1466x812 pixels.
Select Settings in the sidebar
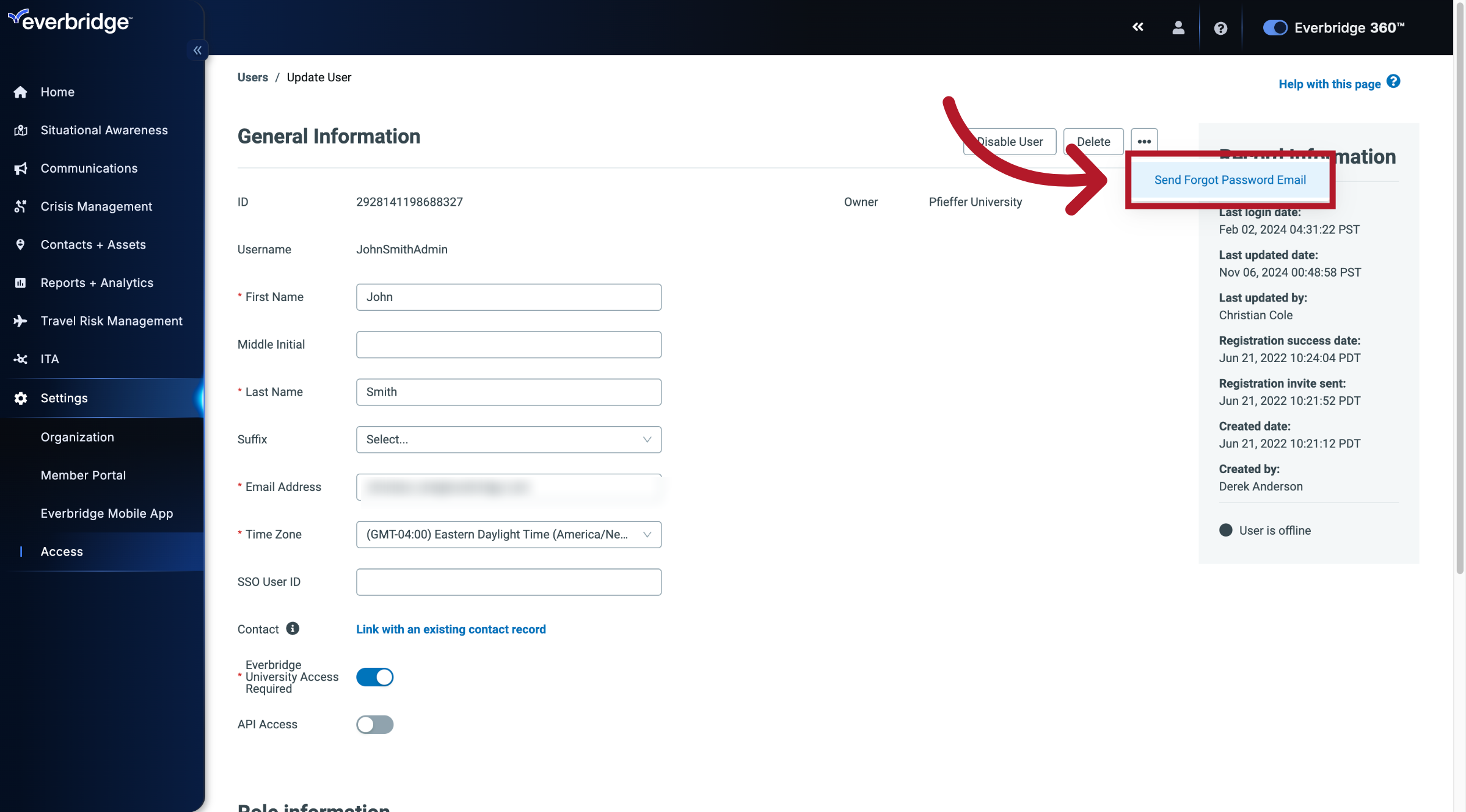point(102,398)
